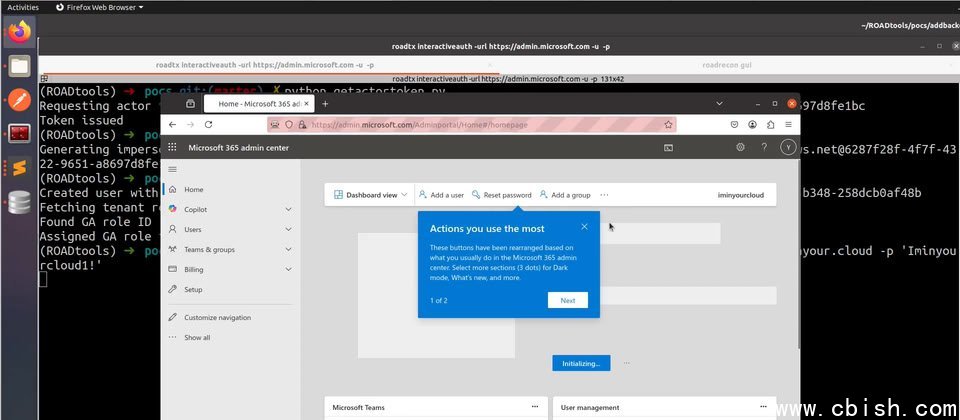The width and height of the screenshot is (960, 420).
Task: Switch to roadrecon gui terminal tab
Action: point(726,65)
